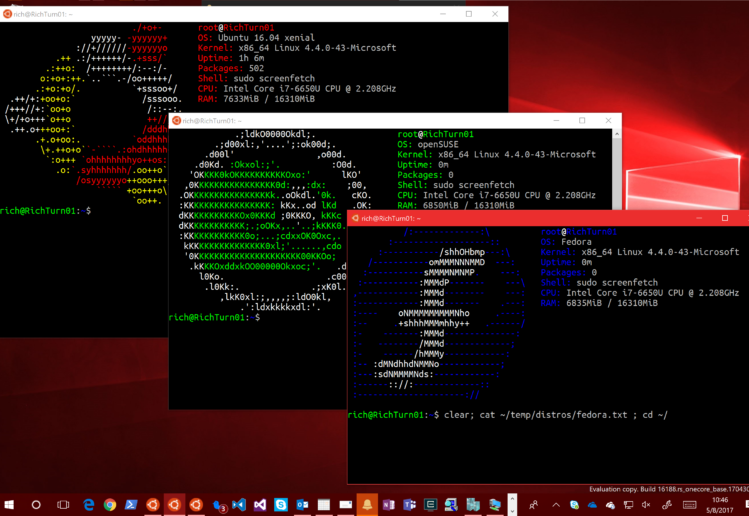
Task: Expand hidden system tray icons chevron
Action: (x=556, y=505)
